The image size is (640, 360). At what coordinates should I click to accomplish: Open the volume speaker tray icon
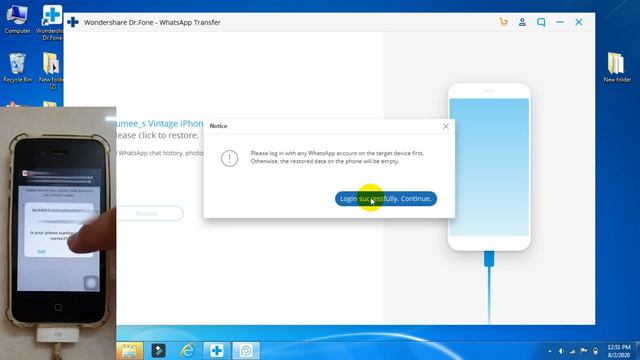pos(561,351)
